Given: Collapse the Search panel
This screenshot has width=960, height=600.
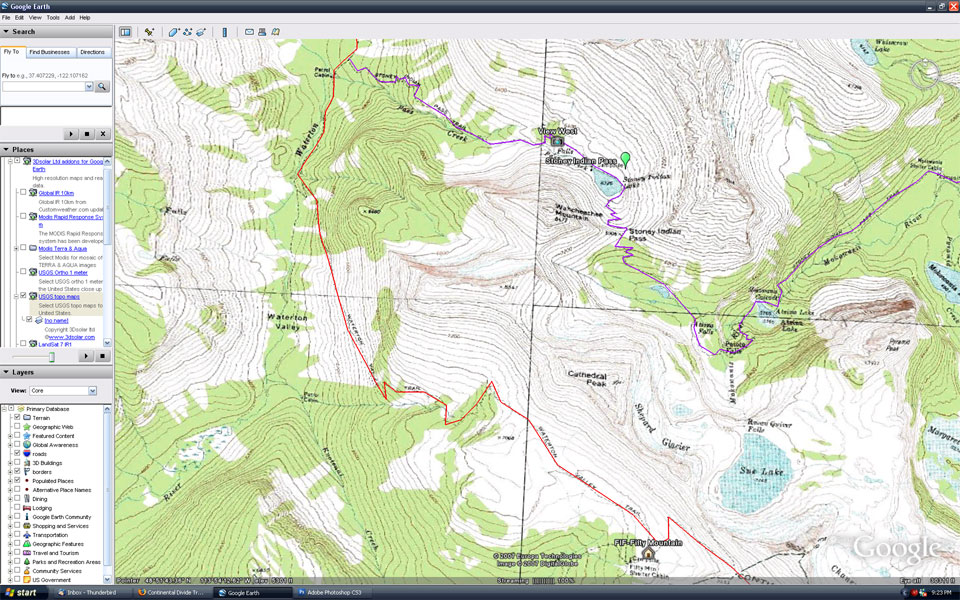Looking at the screenshot, I should 6,32.
